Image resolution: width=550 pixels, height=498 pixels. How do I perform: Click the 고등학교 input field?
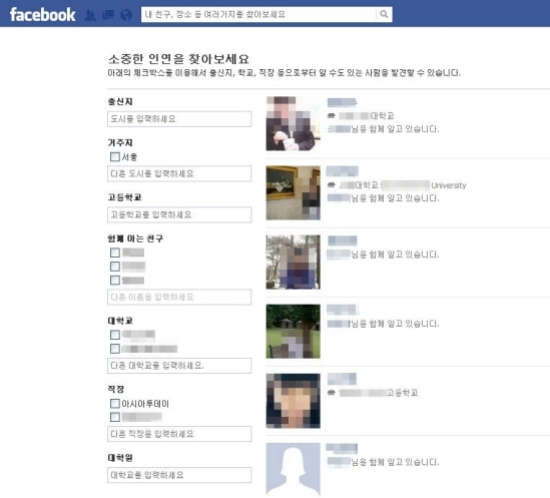point(179,215)
